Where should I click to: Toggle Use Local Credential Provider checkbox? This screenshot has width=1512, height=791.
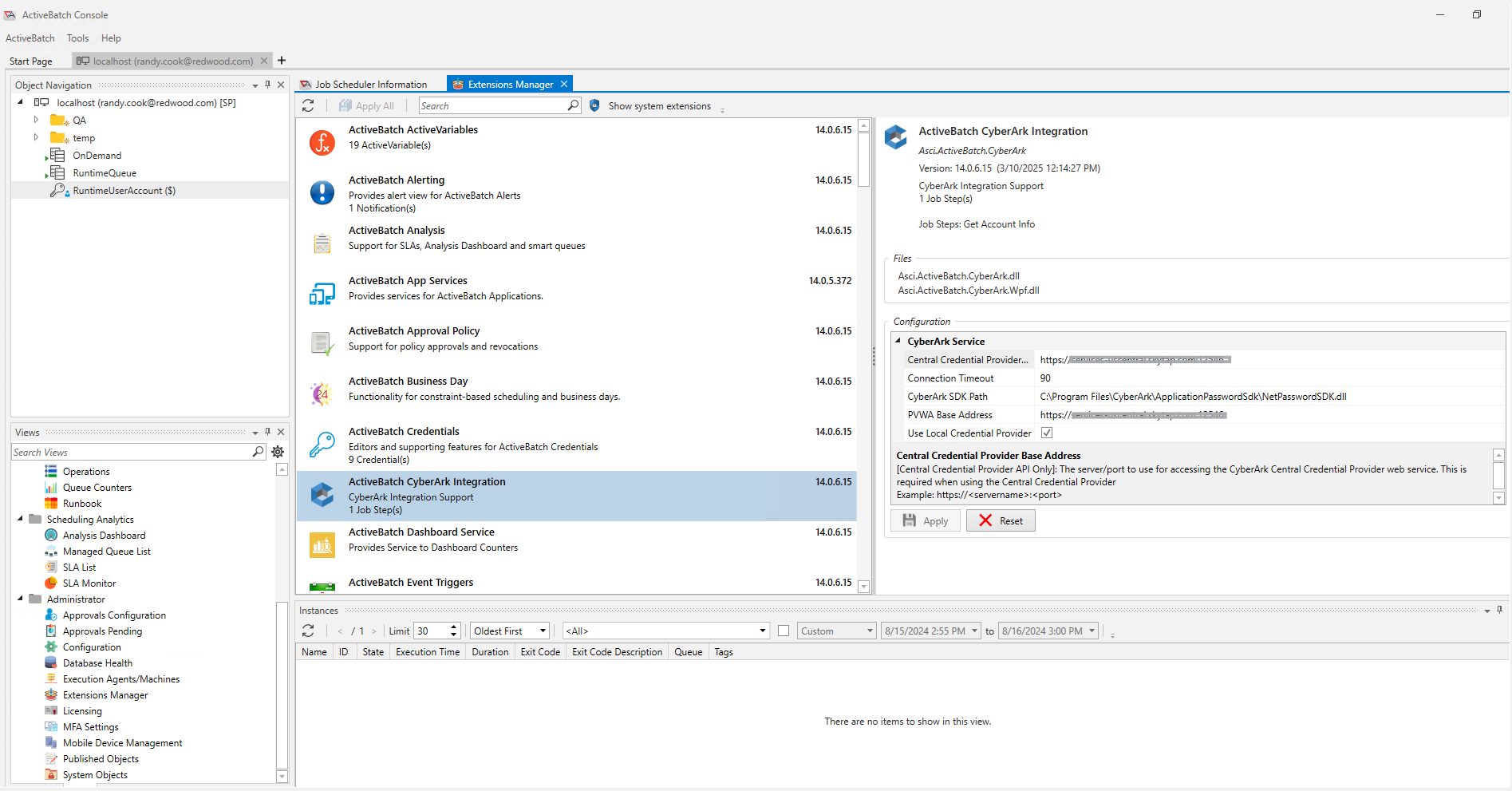click(x=1047, y=433)
